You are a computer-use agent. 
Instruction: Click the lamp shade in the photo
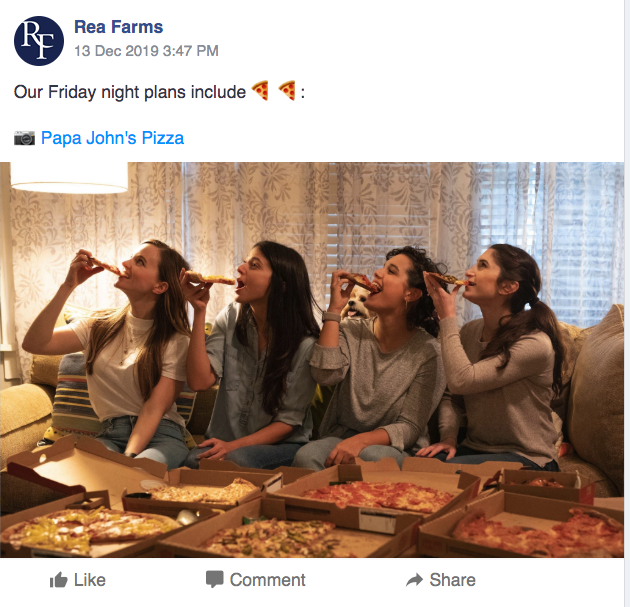[x=68, y=177]
